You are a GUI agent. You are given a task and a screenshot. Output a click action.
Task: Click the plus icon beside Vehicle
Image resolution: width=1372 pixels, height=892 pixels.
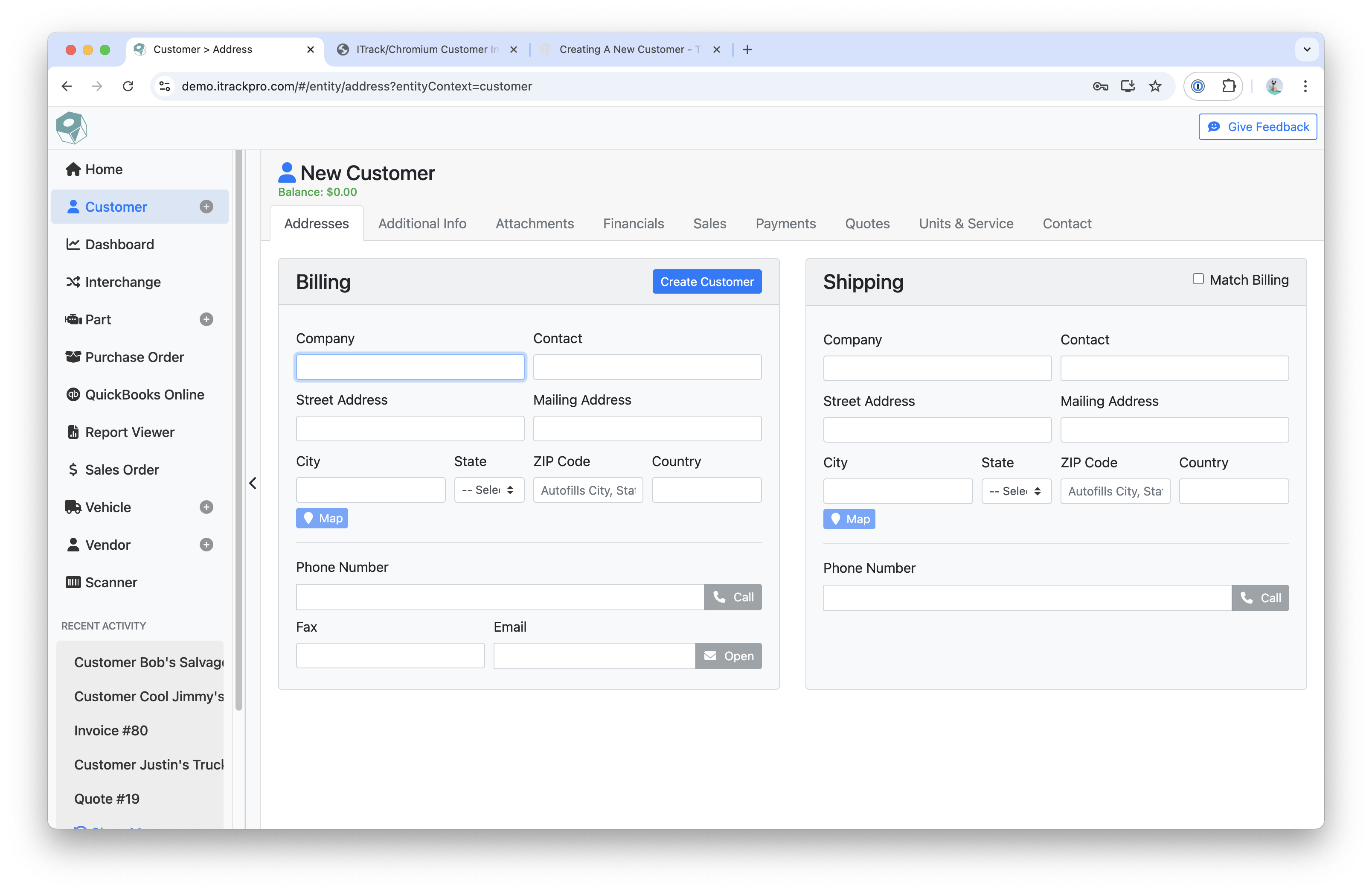point(206,507)
